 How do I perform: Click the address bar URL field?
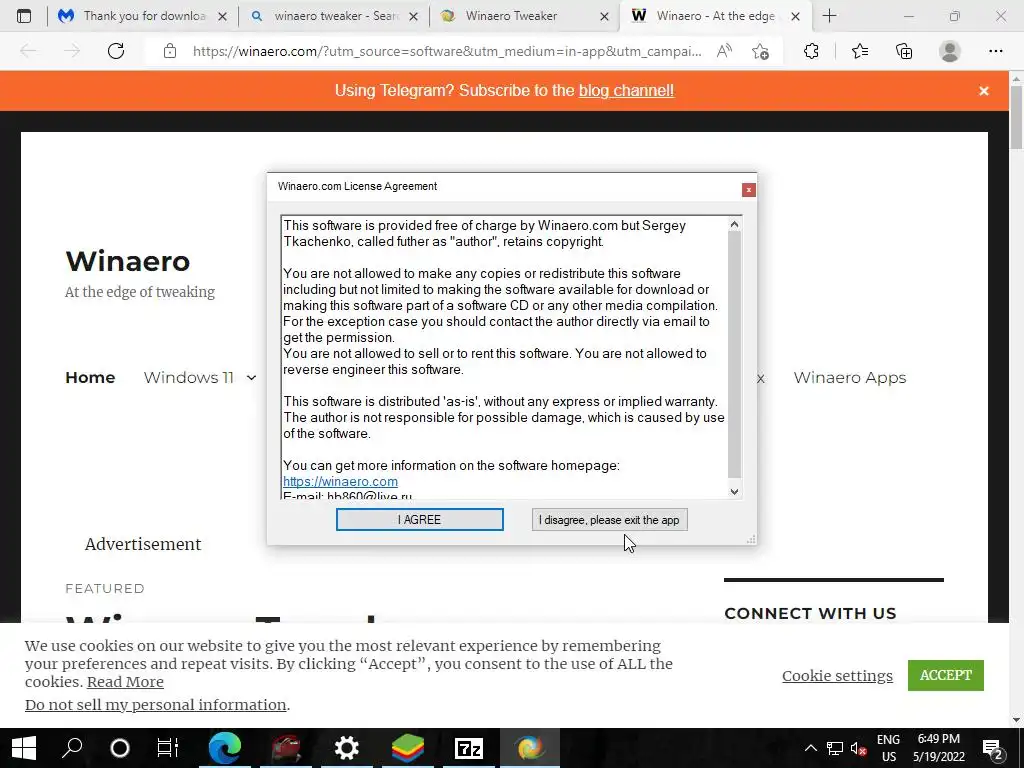(447, 51)
